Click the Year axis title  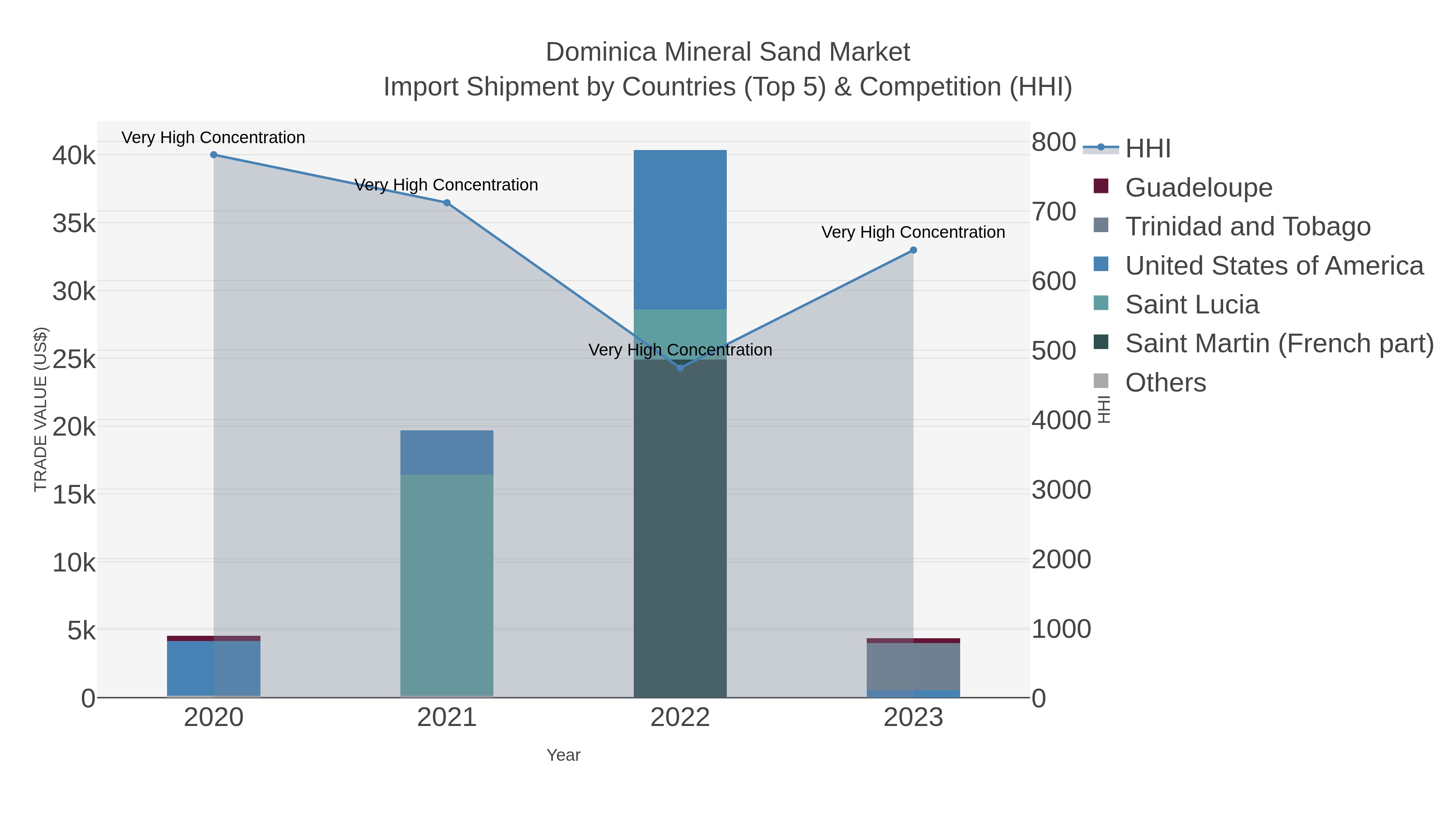pos(563,755)
